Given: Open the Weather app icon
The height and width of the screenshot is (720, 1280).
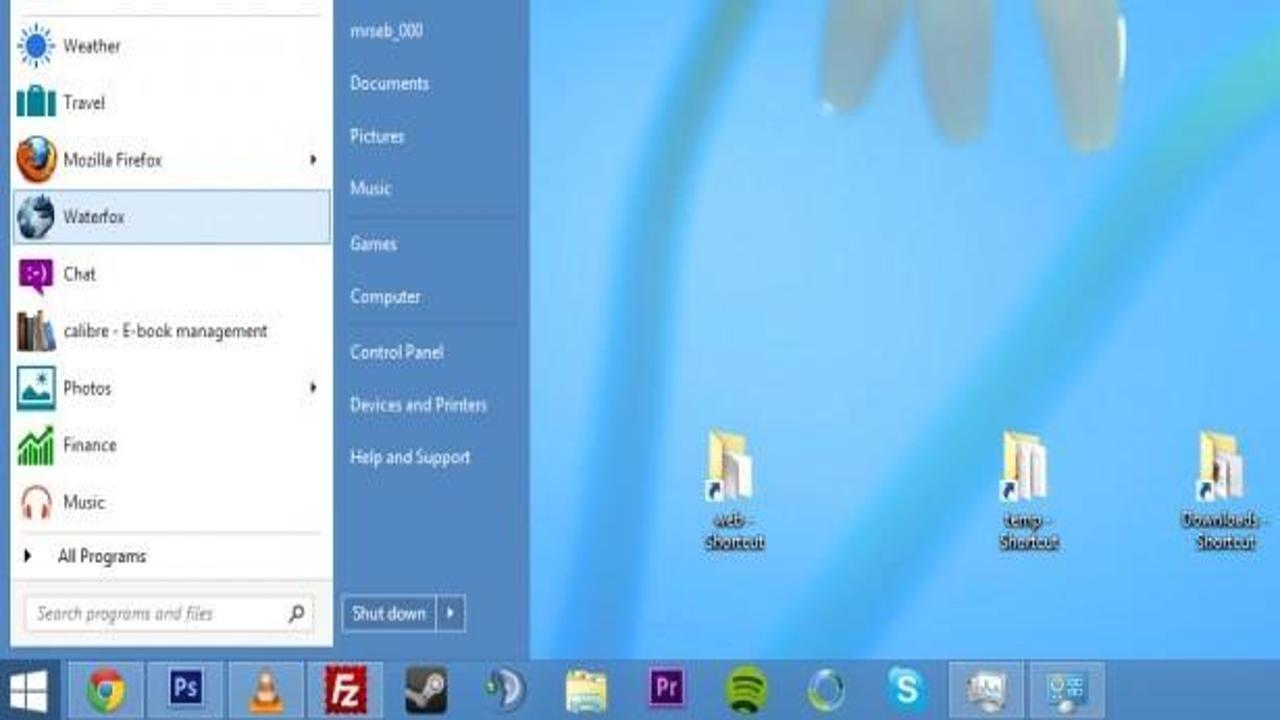Looking at the screenshot, I should [x=36, y=46].
